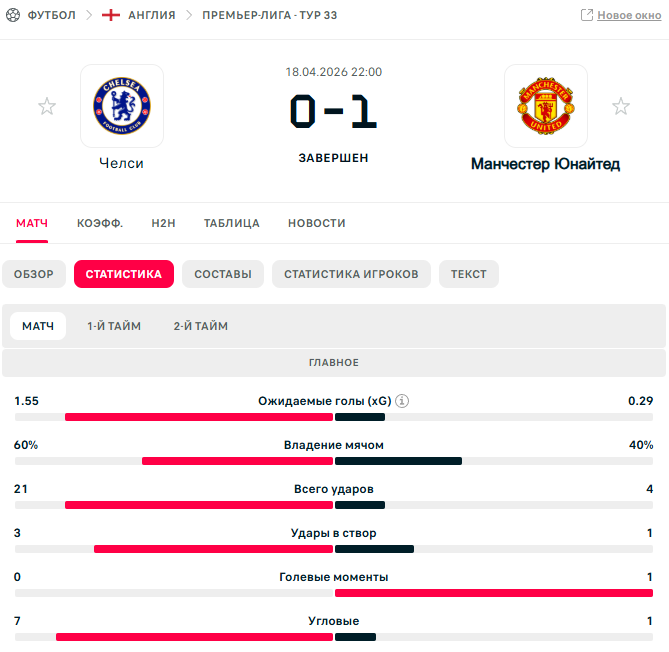Switch to the H2H tab
The height and width of the screenshot is (652, 669).
[163, 223]
